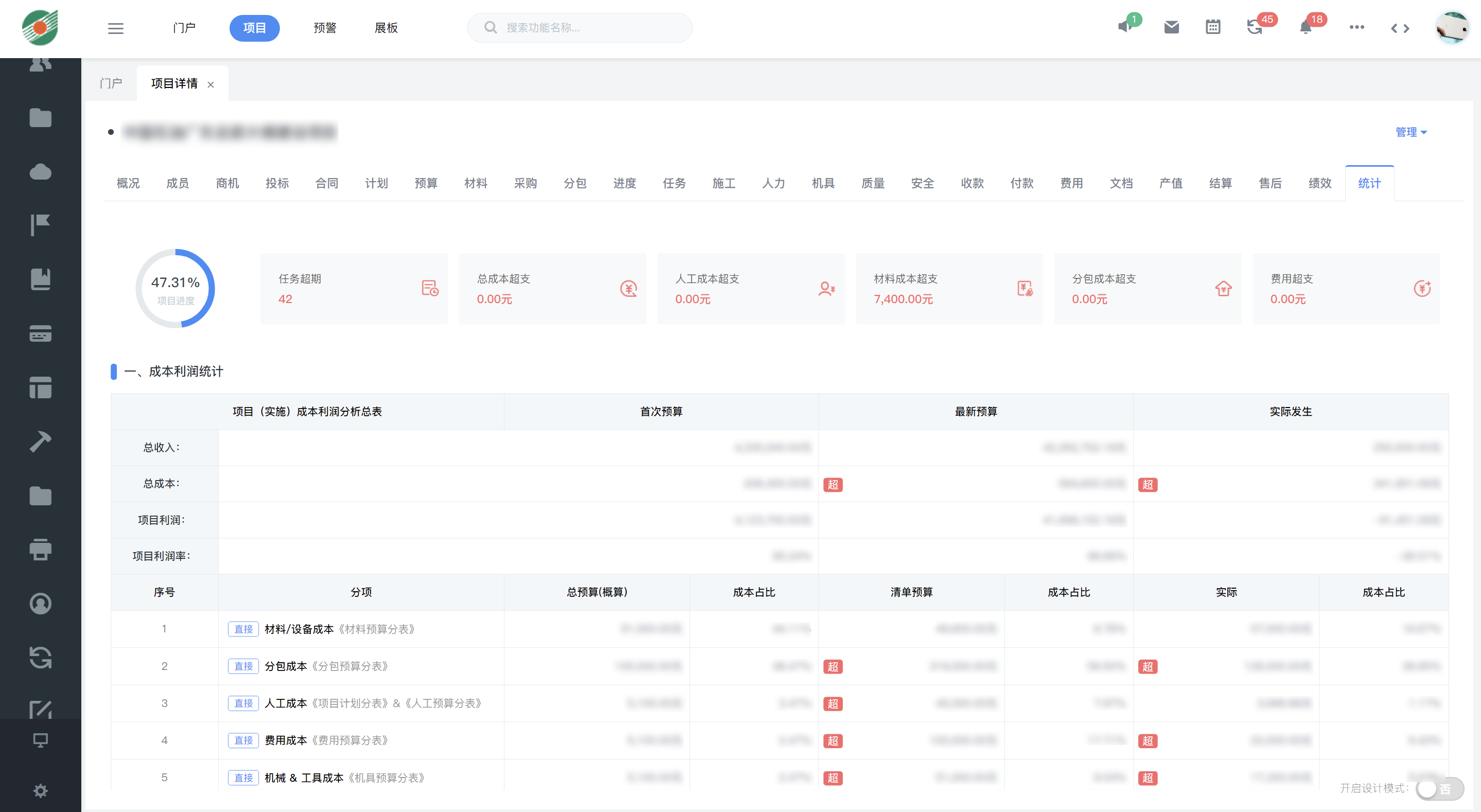
Task: Open the 分包预算分表 link
Action: coord(350,666)
